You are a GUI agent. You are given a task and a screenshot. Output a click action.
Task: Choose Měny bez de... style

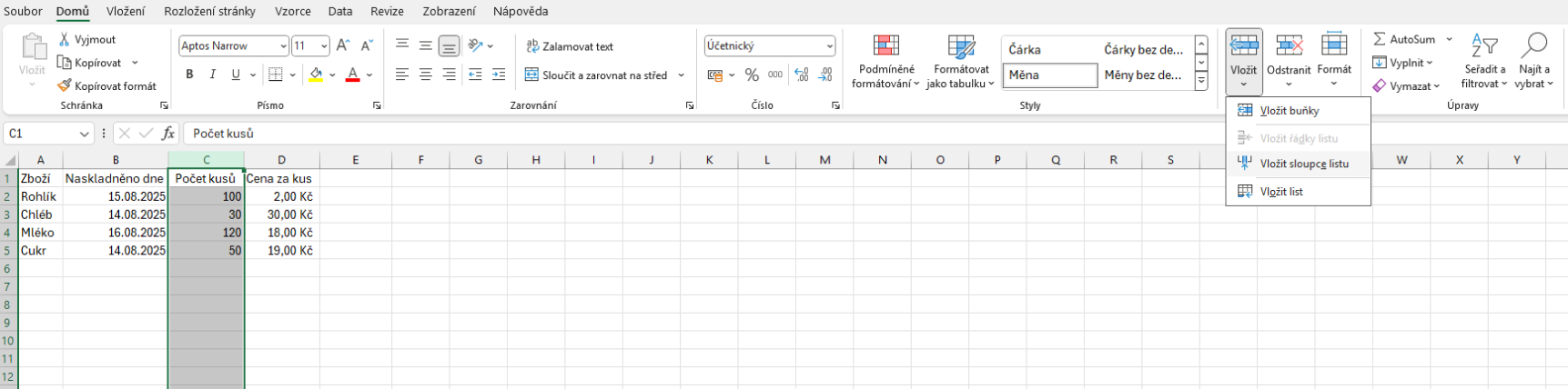pos(1145,75)
